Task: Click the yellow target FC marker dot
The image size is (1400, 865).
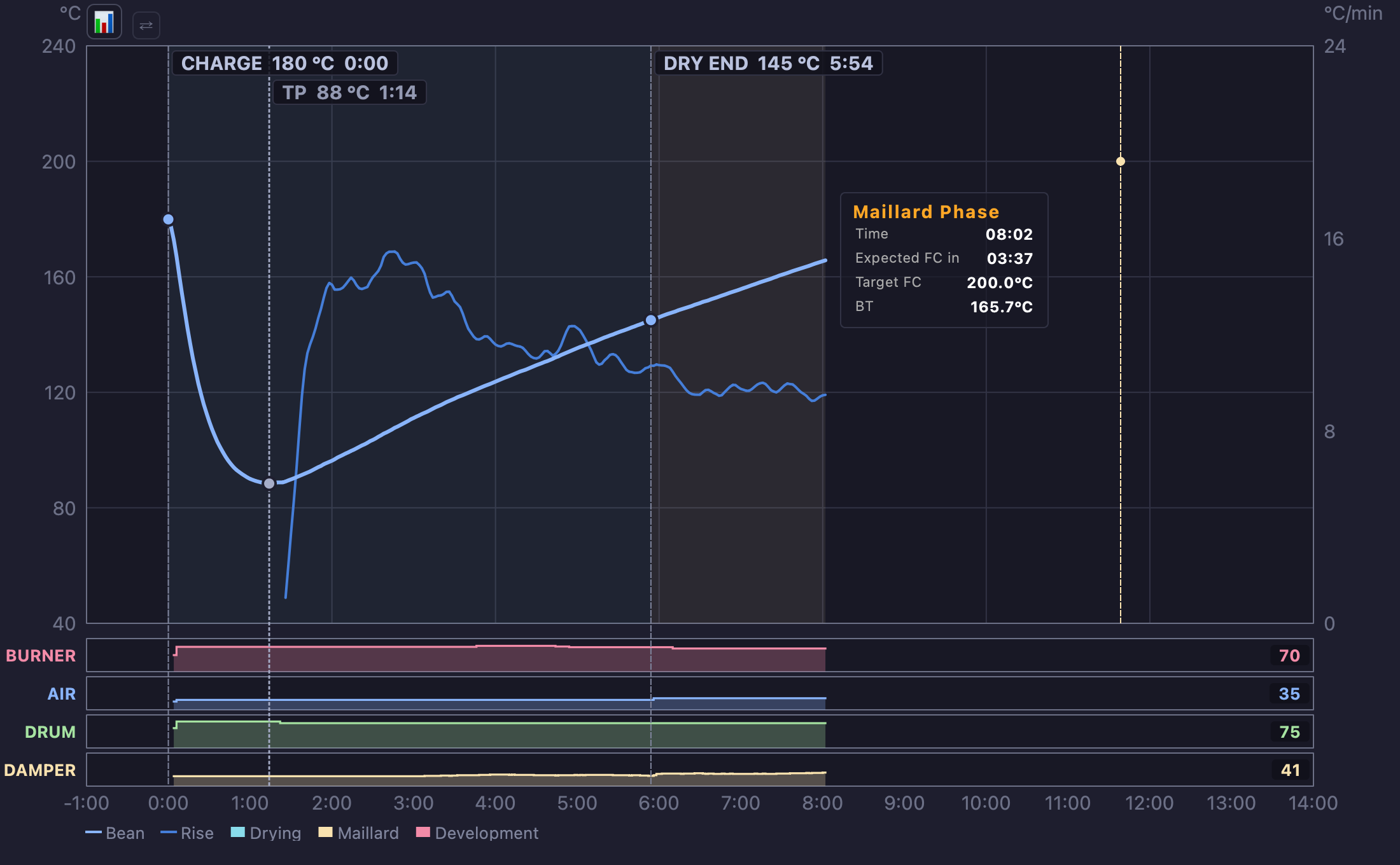Action: tap(1121, 162)
